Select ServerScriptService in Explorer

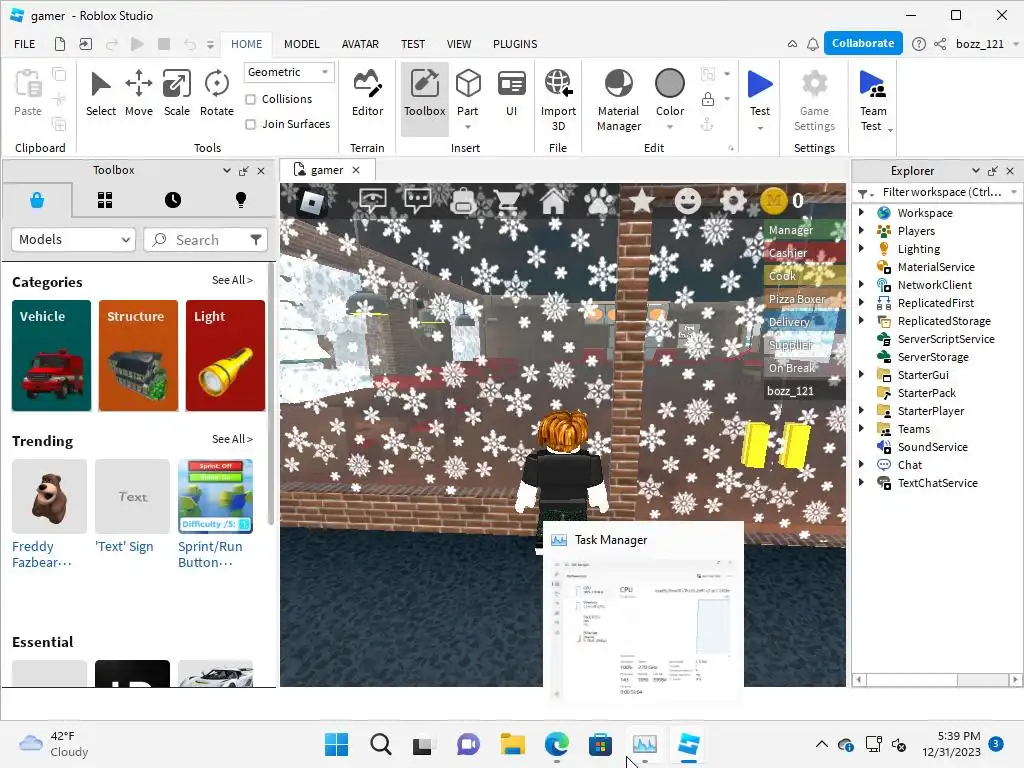945,338
